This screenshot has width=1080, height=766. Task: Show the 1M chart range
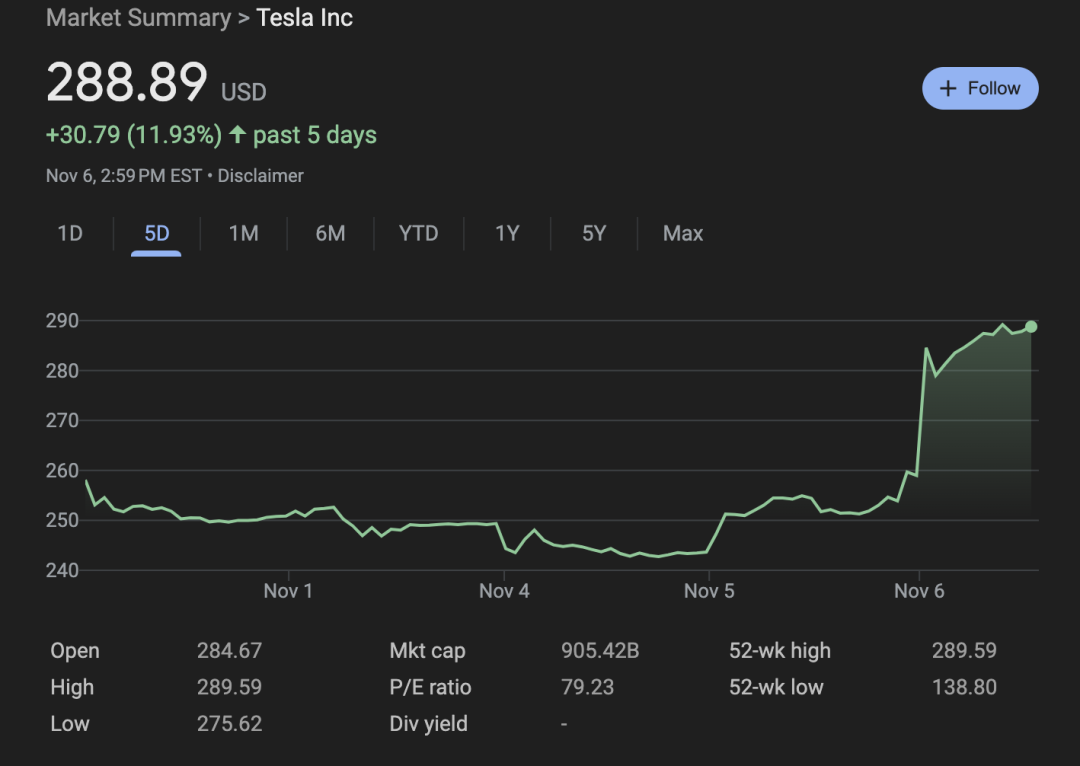click(244, 234)
